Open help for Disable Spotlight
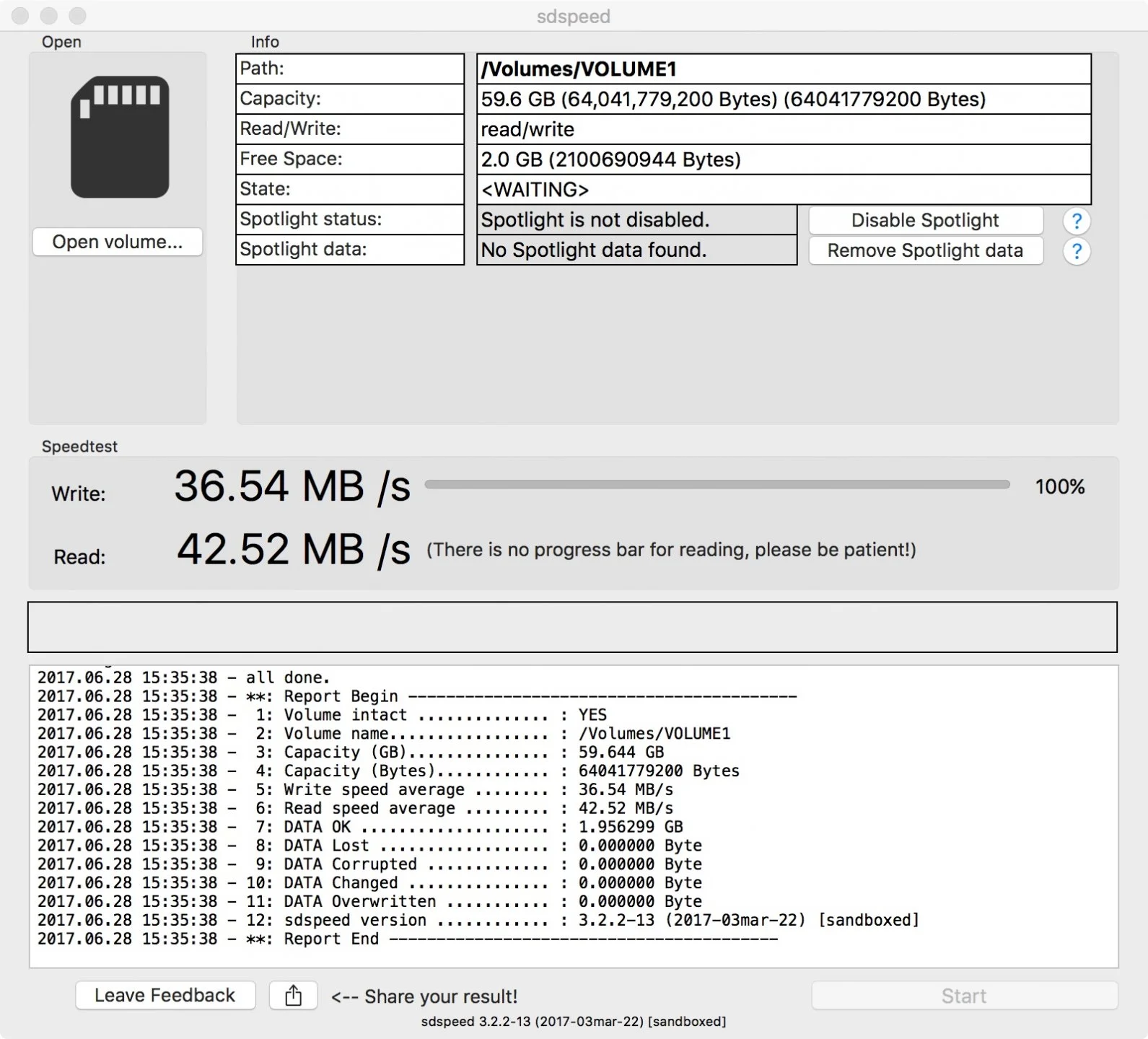Screen dimensions: 1148x1039 pos(1076,221)
